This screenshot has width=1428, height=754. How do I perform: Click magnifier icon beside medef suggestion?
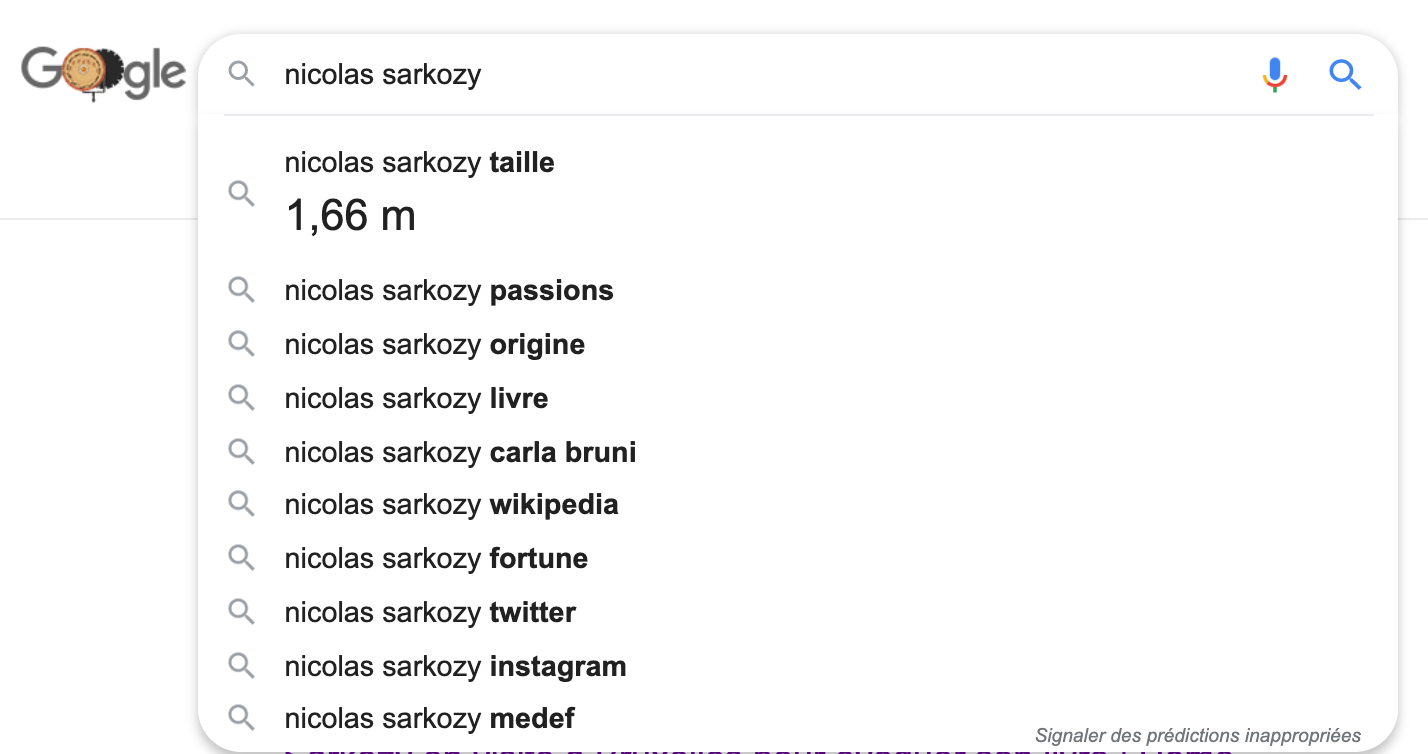241,718
